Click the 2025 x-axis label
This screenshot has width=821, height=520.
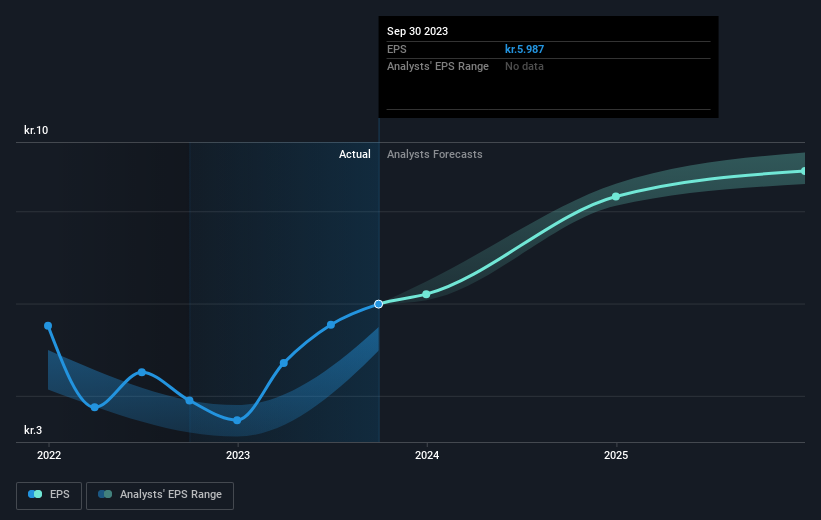click(616, 455)
